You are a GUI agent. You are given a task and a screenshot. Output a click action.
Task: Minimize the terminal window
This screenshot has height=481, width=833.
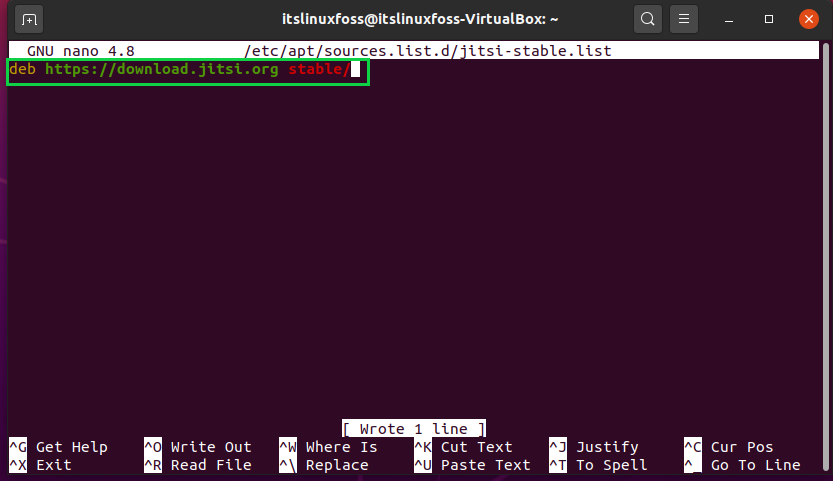729,20
